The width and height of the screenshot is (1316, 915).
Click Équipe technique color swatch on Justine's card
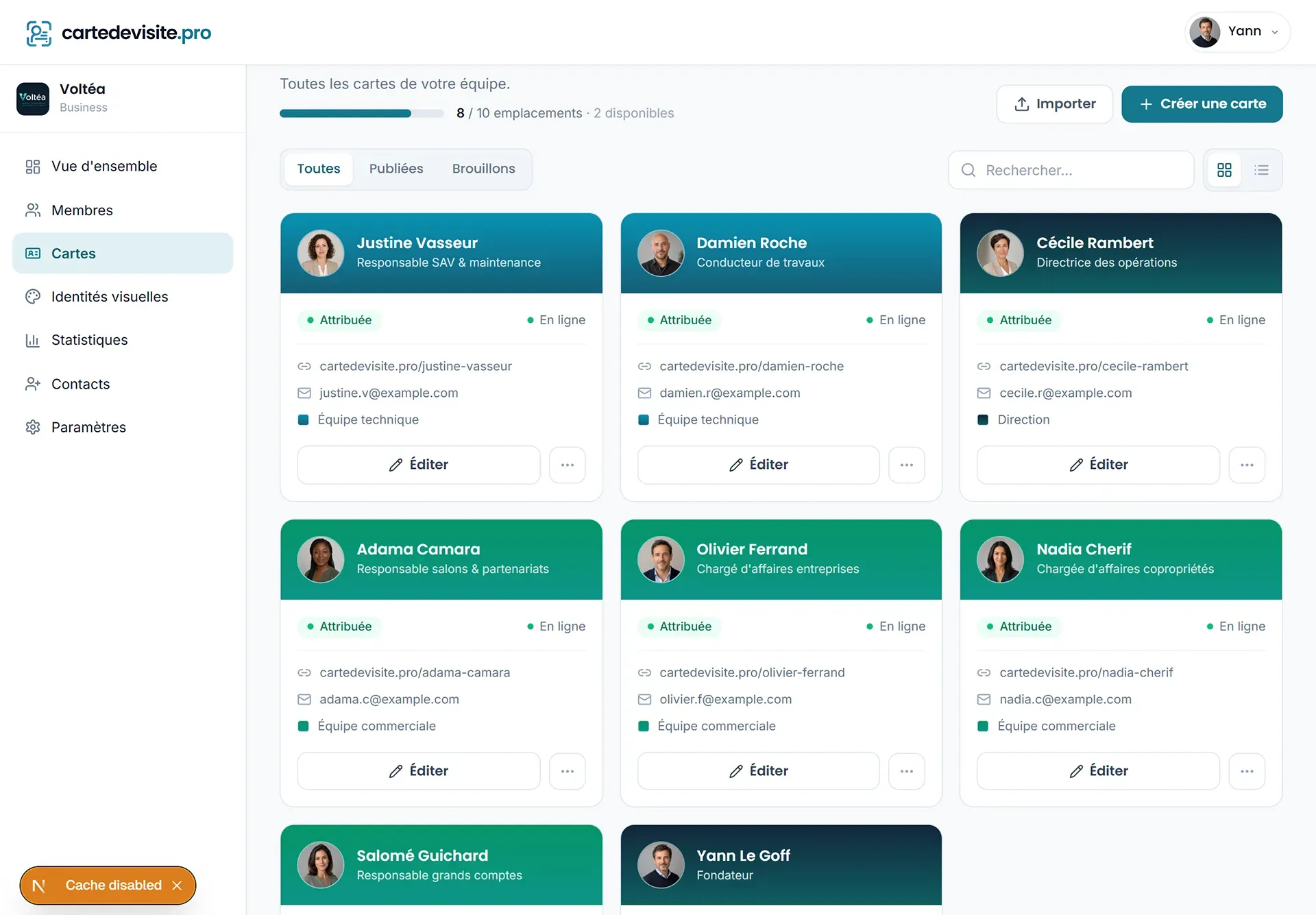(303, 420)
